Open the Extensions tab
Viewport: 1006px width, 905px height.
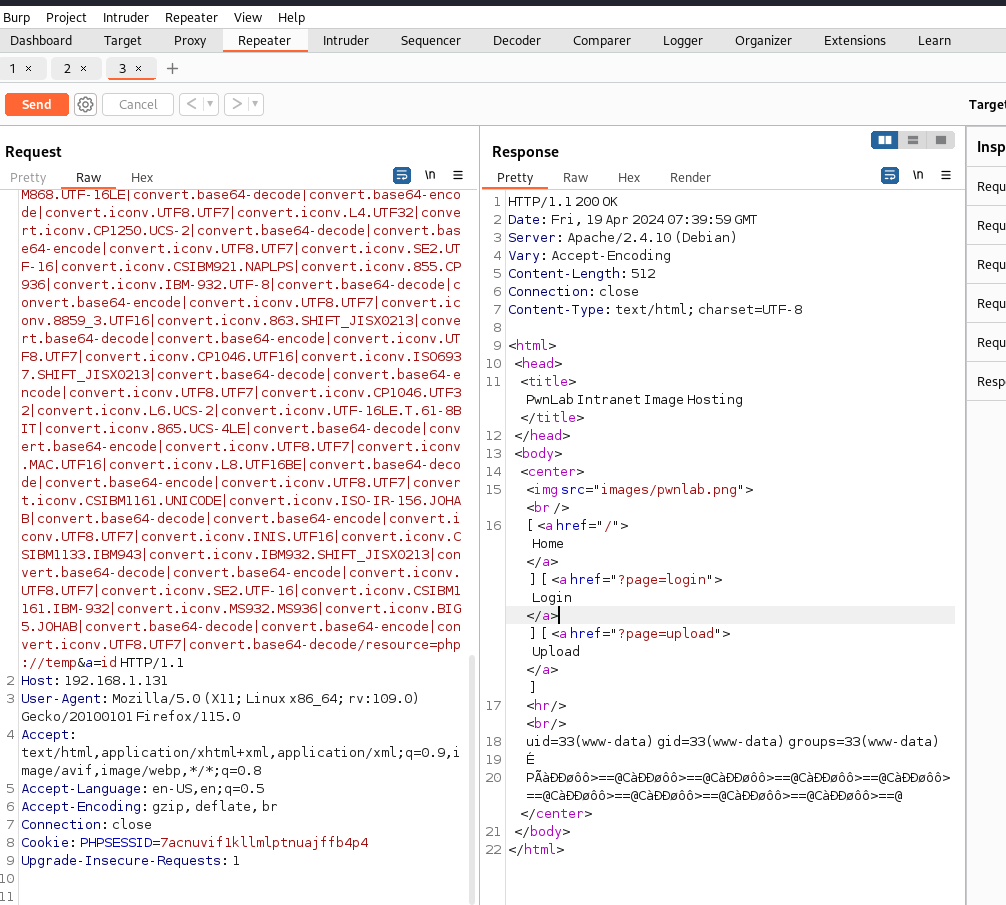click(855, 40)
